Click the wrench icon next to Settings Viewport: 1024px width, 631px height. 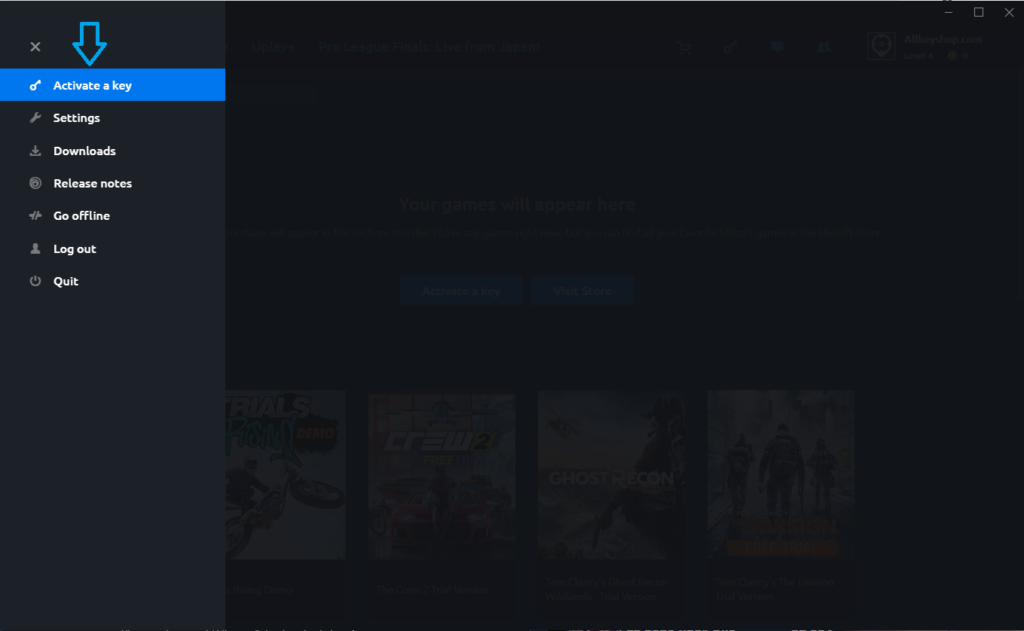coord(35,118)
